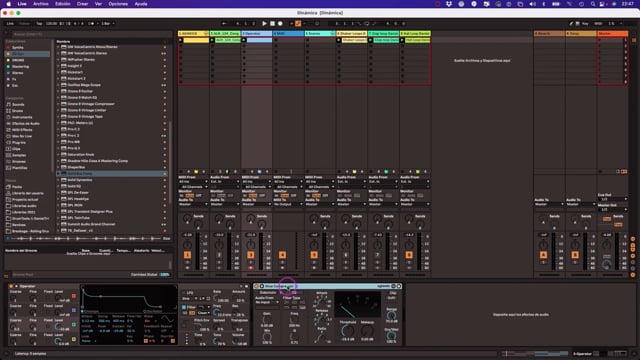This screenshot has width=640, height=360.
Task: Open the Live menu
Action: click(x=22, y=4)
